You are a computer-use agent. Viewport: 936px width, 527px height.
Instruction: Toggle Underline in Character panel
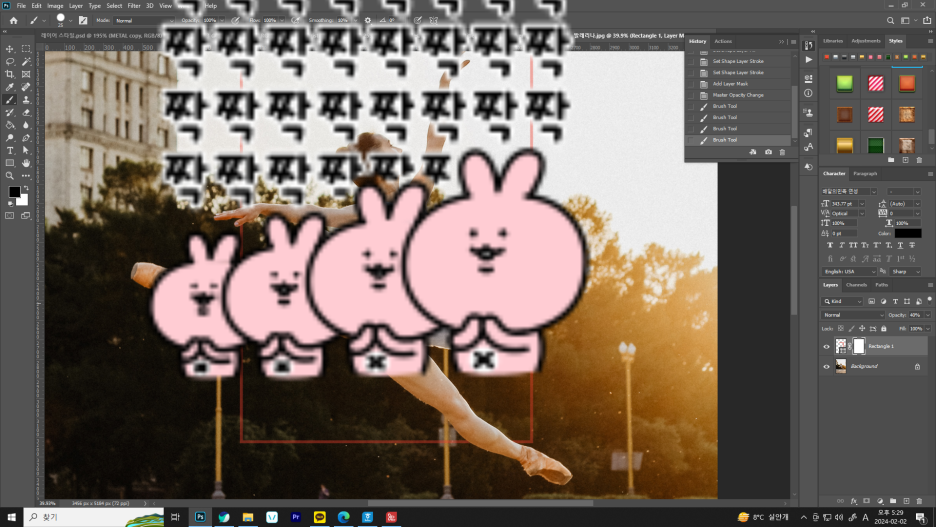[x=900, y=245]
